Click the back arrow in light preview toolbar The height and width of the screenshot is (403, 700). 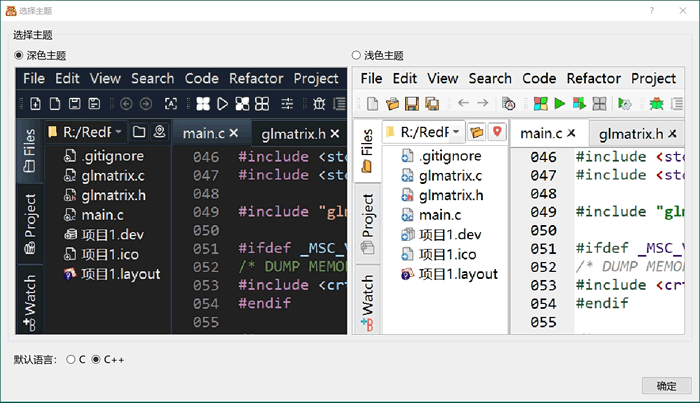tap(463, 103)
